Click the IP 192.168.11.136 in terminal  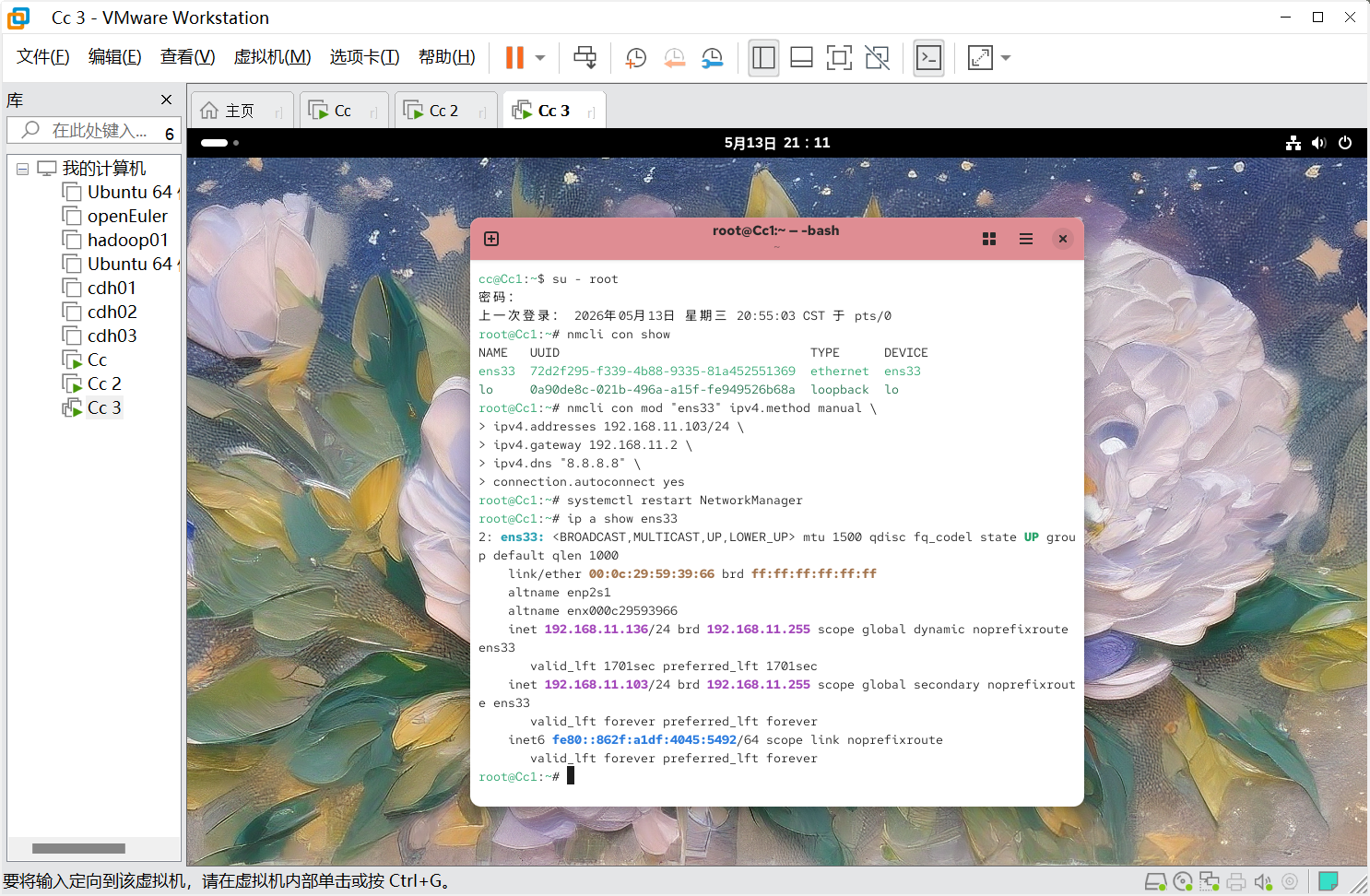596,630
